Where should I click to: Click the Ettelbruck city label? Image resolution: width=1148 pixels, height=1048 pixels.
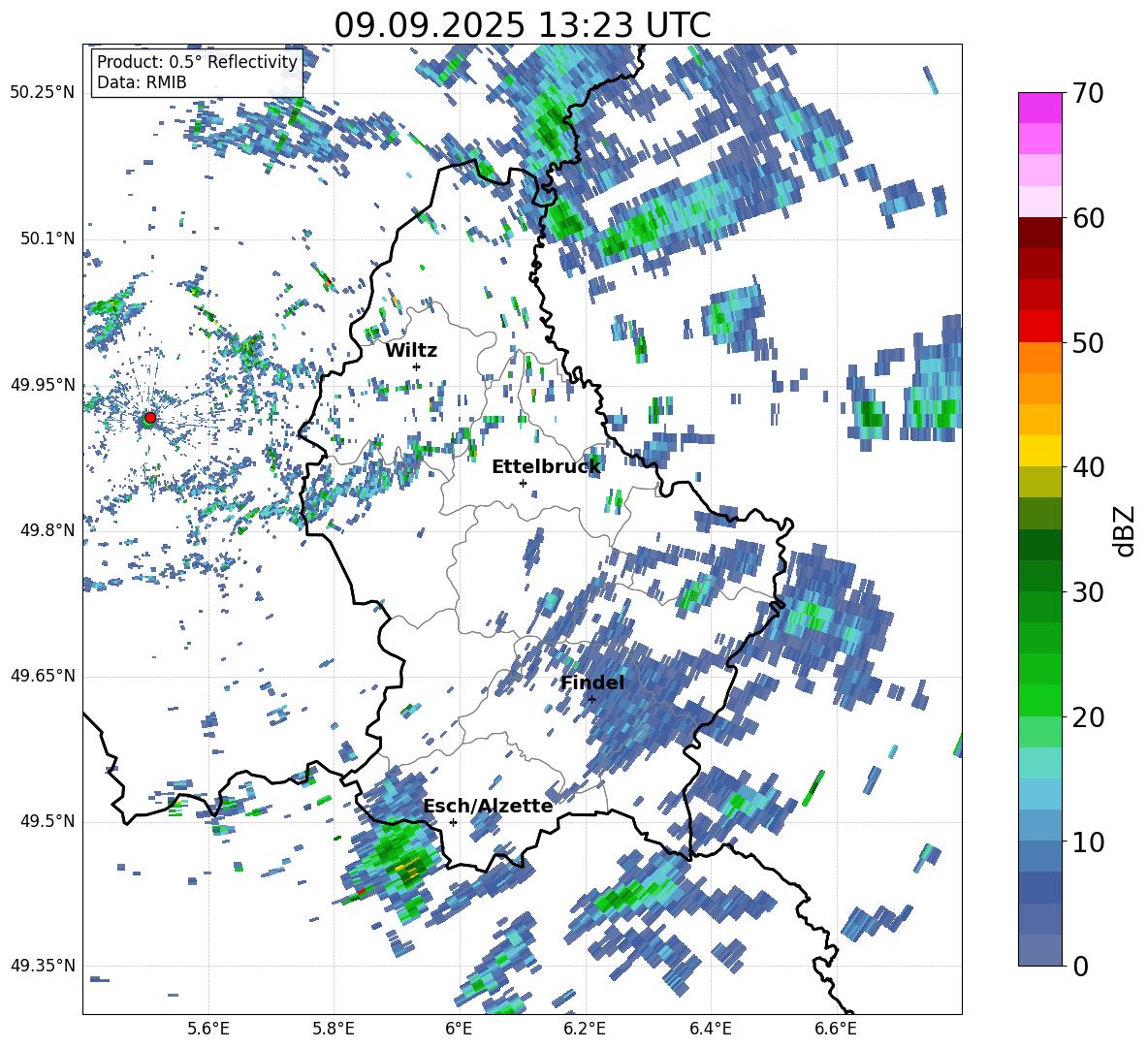tap(546, 467)
